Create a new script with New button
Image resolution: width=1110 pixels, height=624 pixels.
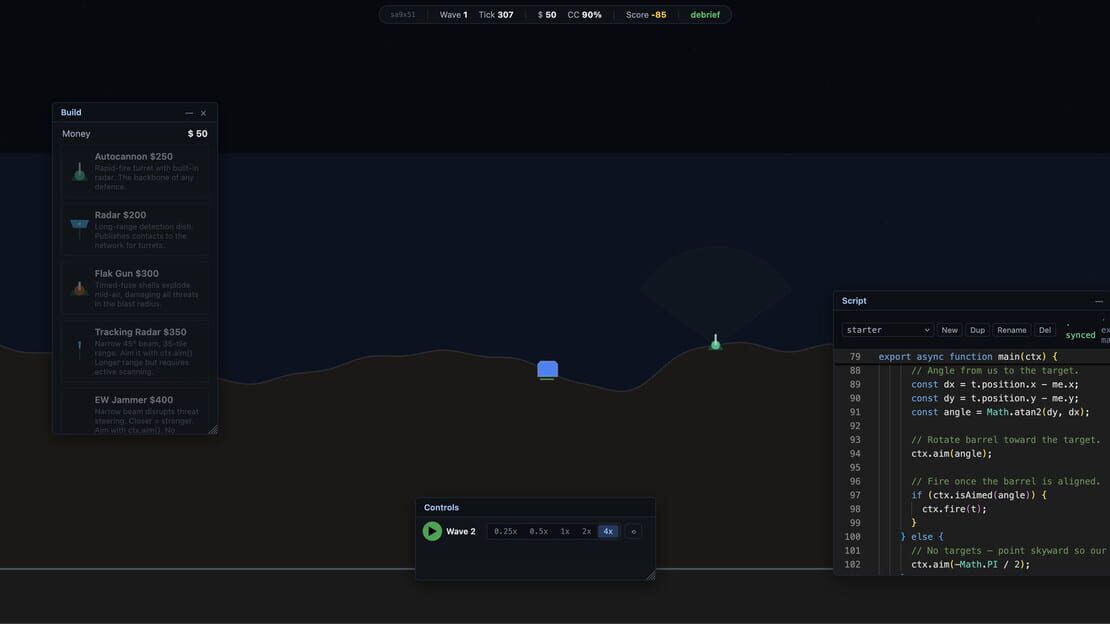tap(949, 330)
